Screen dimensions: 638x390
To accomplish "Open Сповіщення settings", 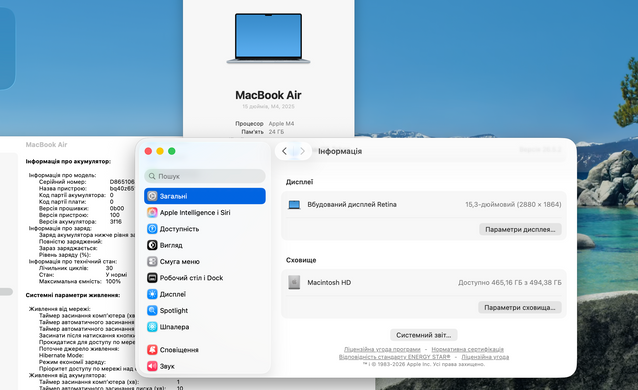I will pyautogui.click(x=205, y=350).
